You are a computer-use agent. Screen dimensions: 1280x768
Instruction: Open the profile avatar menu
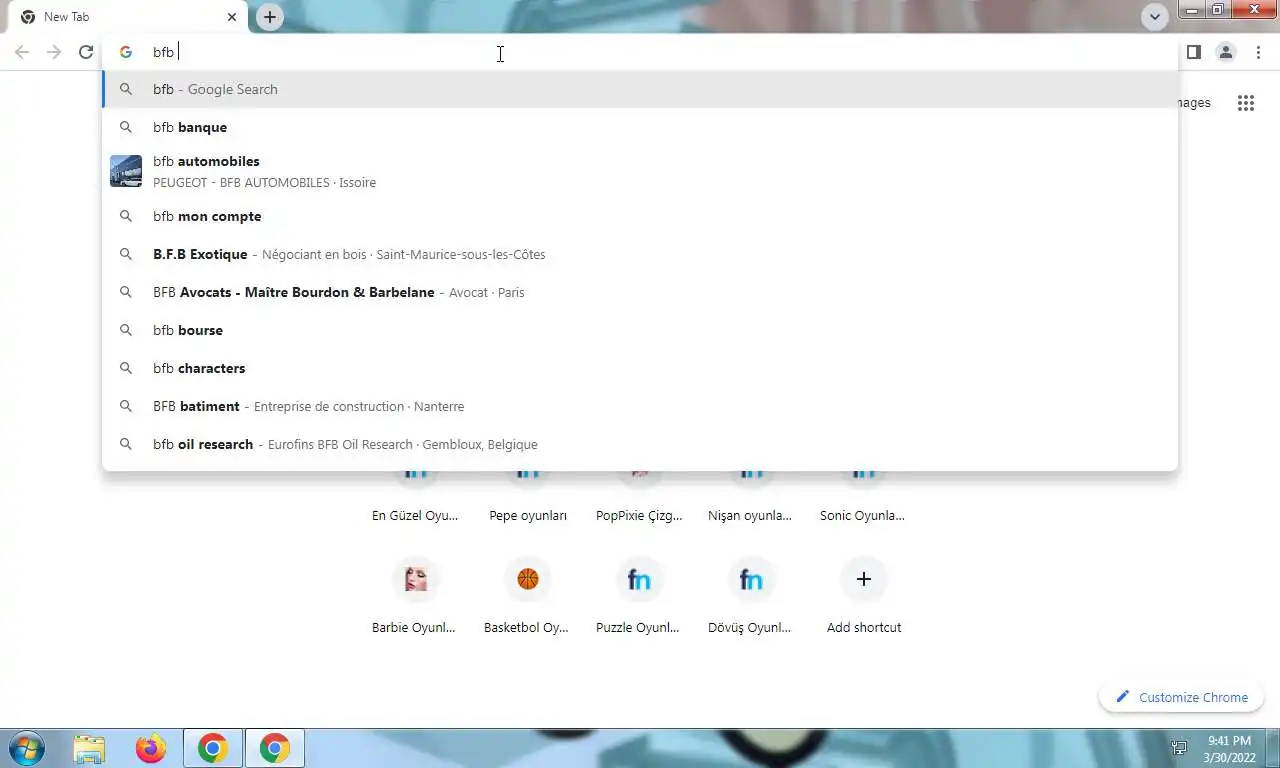pos(1225,52)
